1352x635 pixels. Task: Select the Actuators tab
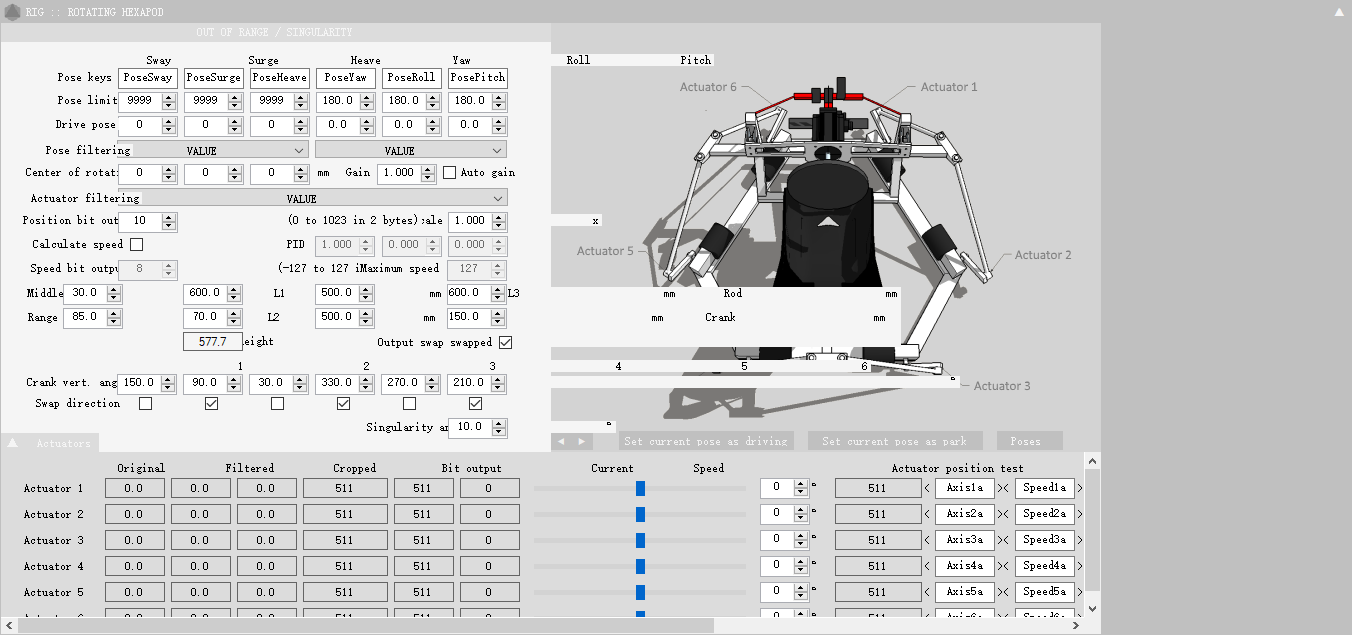pyautogui.click(x=63, y=443)
